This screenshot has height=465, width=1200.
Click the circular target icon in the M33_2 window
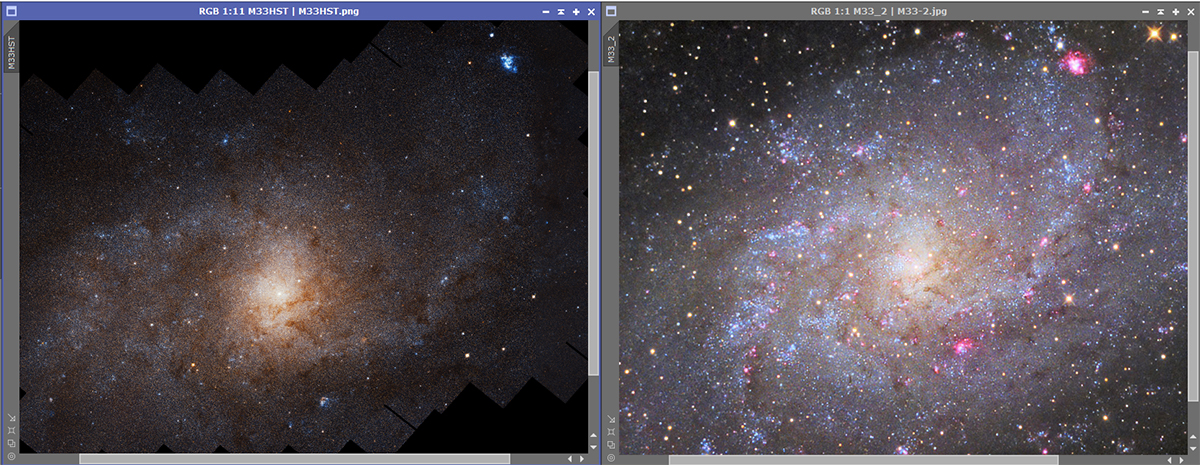(611, 458)
